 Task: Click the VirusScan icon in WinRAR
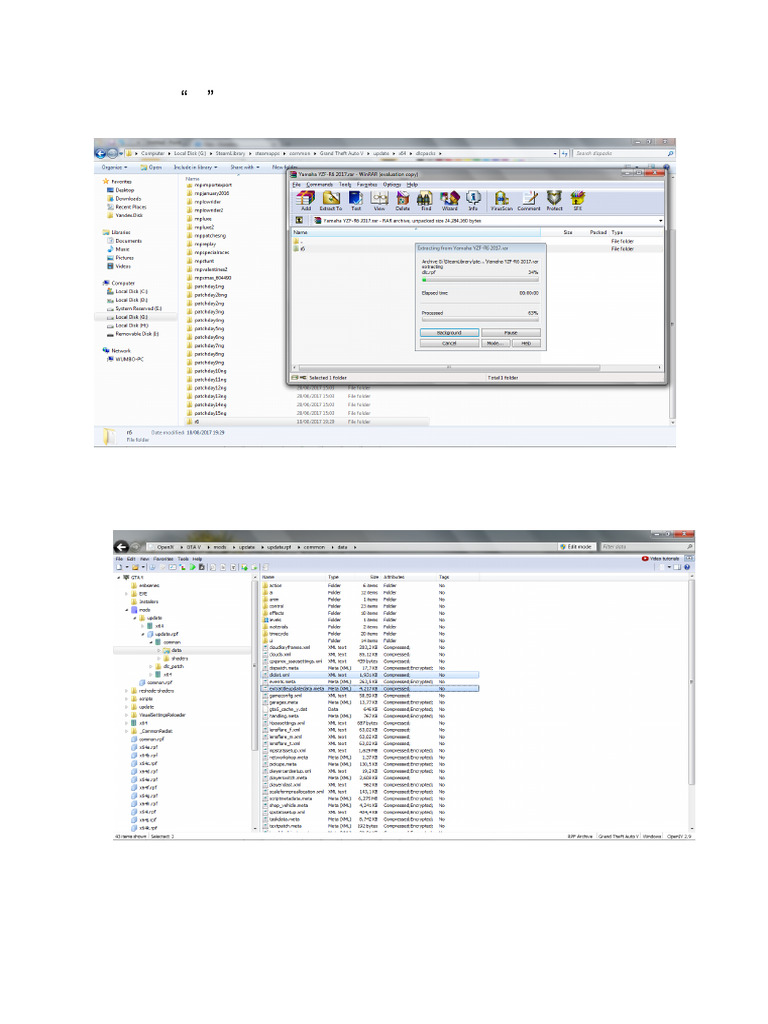point(502,200)
